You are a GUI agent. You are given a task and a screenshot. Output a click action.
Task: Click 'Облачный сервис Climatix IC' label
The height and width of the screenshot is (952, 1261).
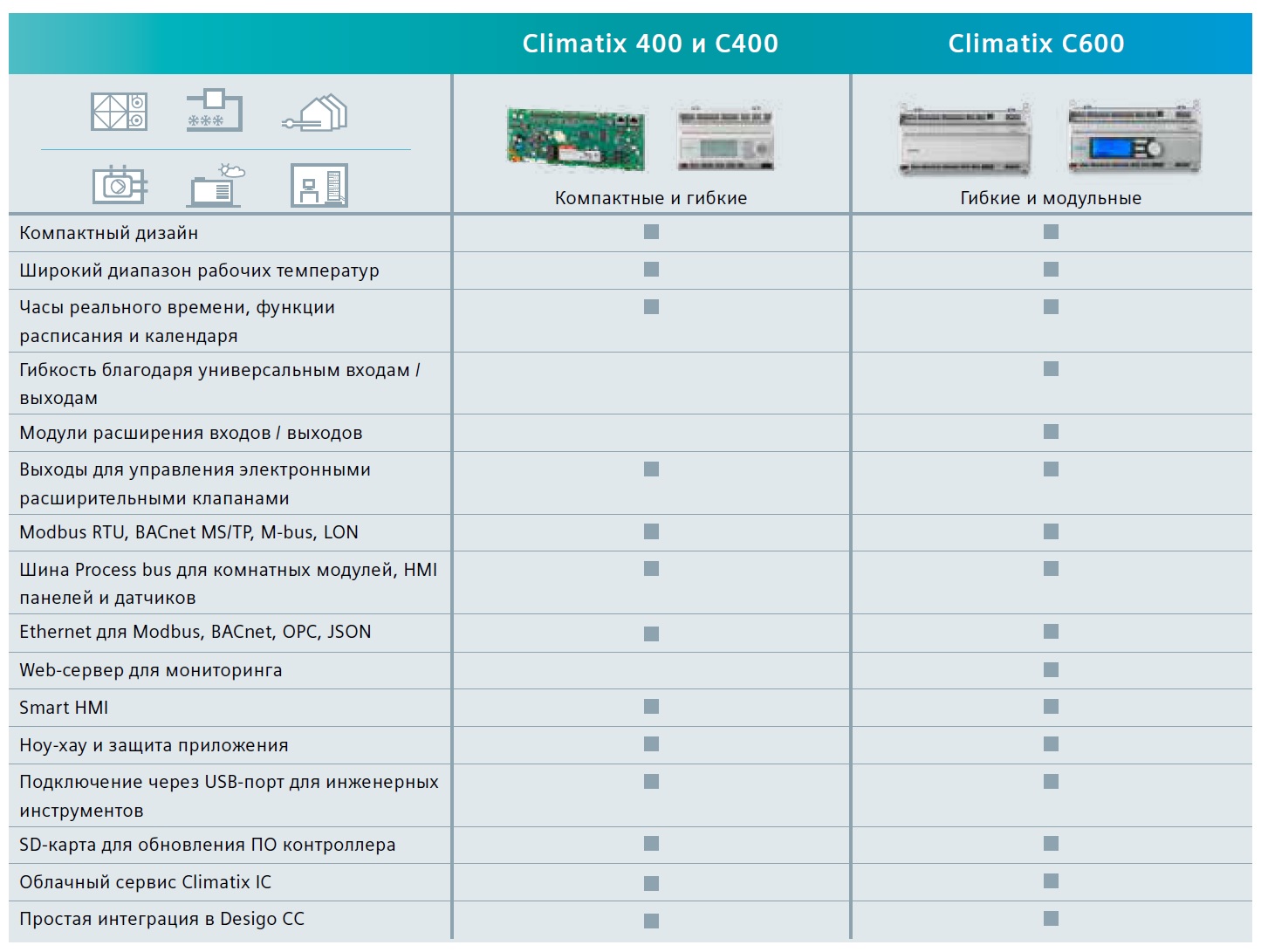(146, 882)
